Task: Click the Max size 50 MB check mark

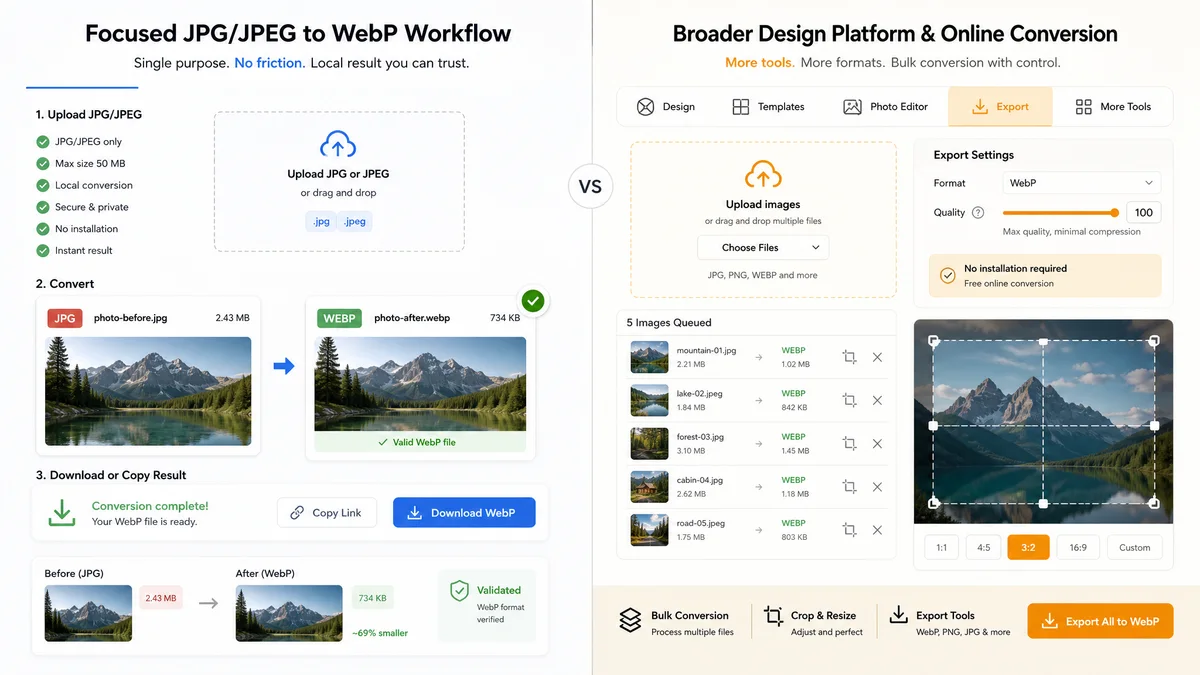Action: click(x=42, y=163)
